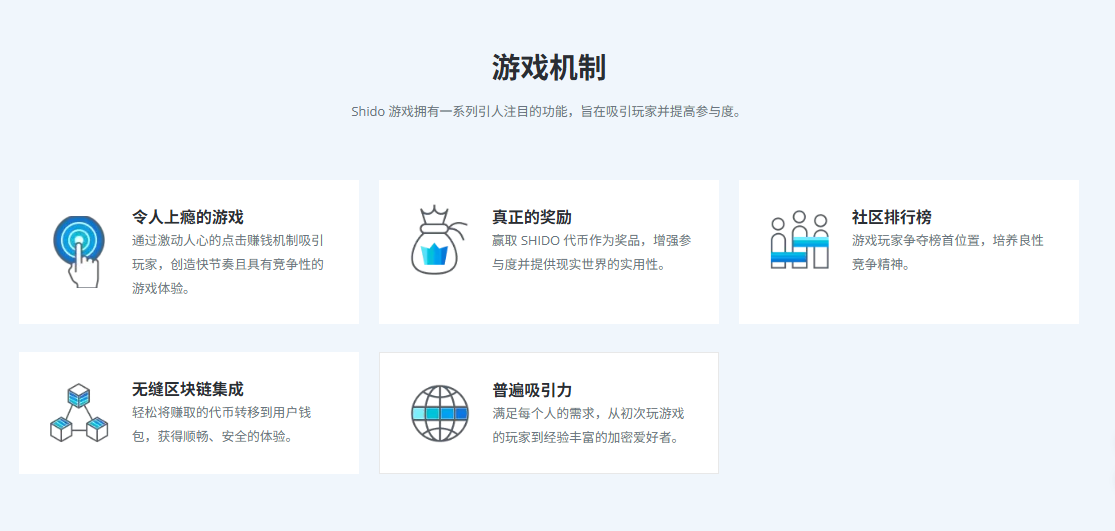Open the 社区排行榜 heading
Image resolution: width=1115 pixels, height=531 pixels.
pyautogui.click(x=892, y=217)
